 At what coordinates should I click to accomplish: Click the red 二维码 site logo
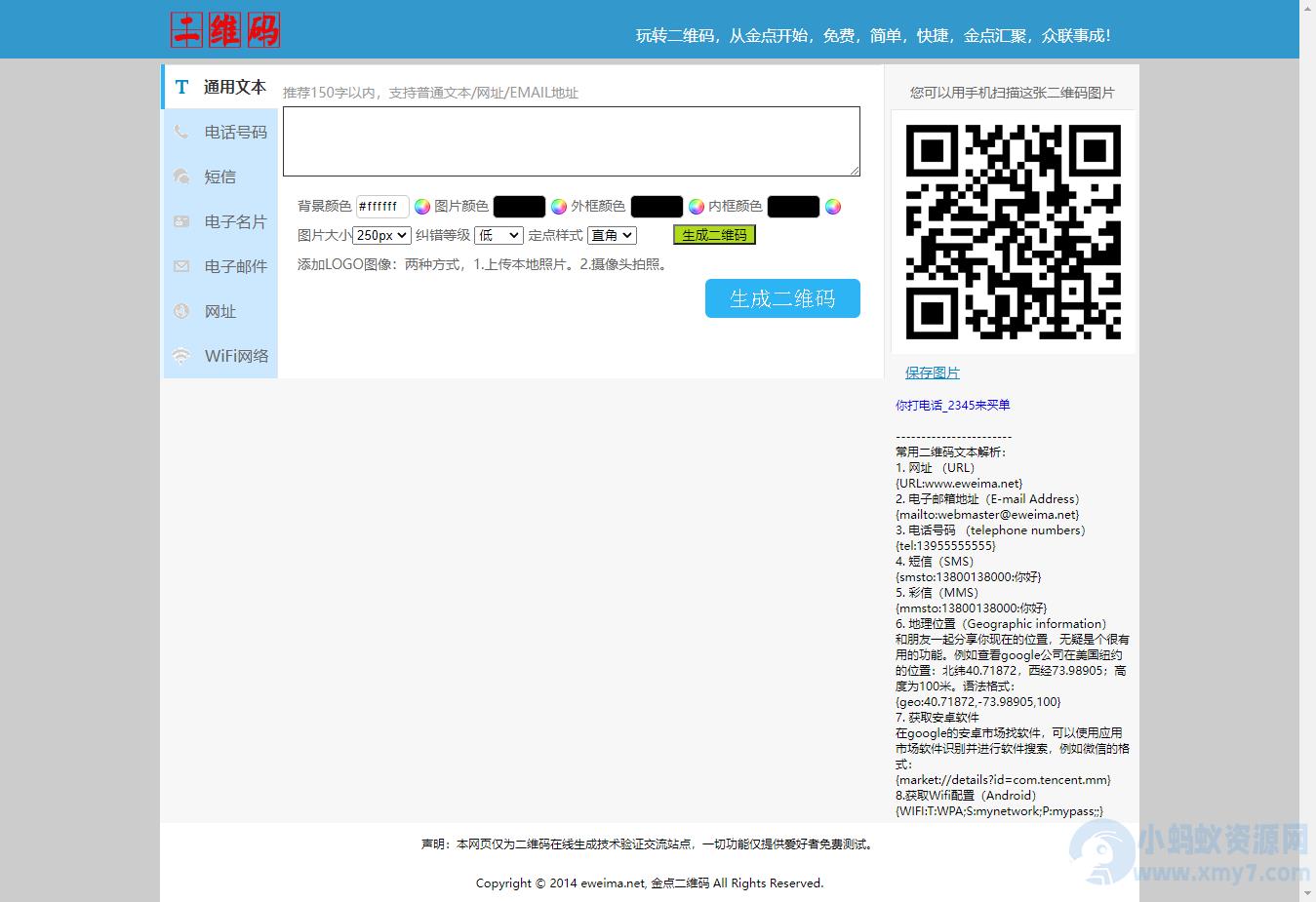225,30
